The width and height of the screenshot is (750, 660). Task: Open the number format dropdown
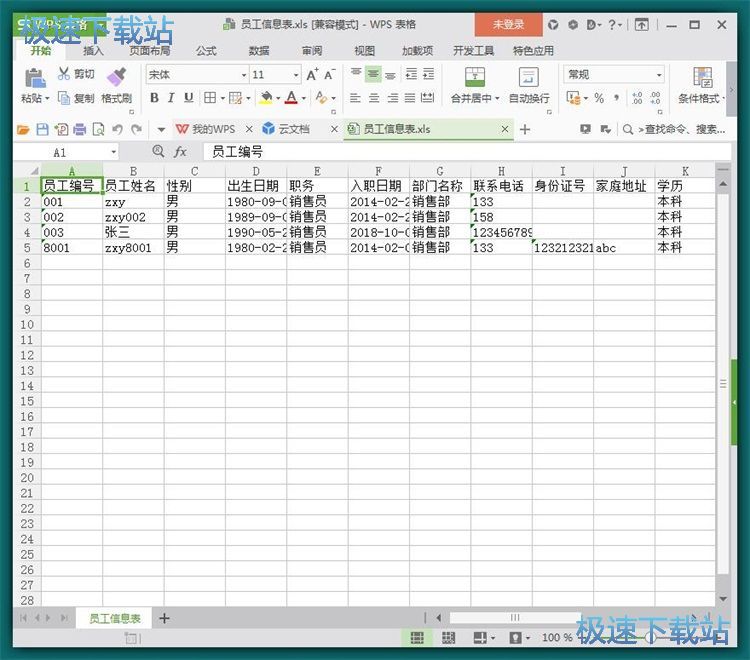pos(659,75)
